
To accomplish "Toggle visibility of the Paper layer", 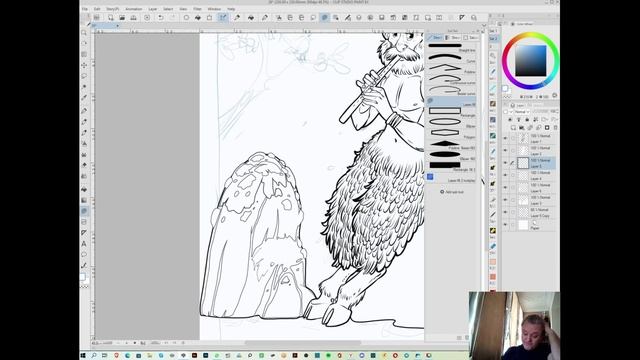I will pos(505,224).
